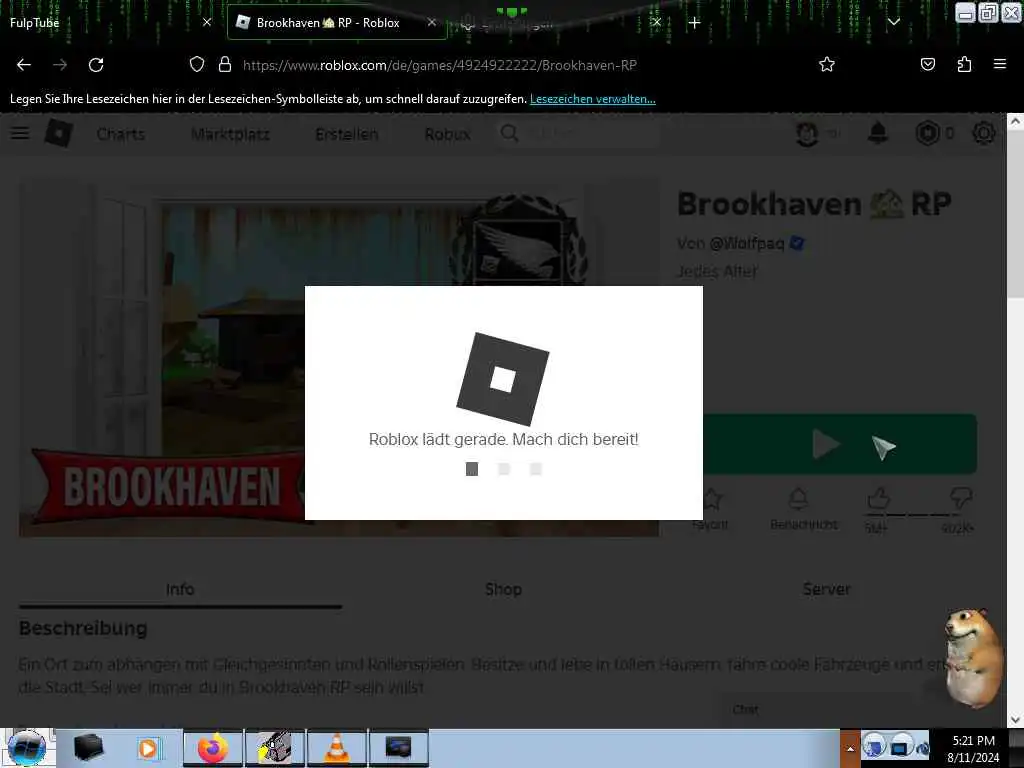Click the page scrollbar down arrow

click(x=1016, y=720)
